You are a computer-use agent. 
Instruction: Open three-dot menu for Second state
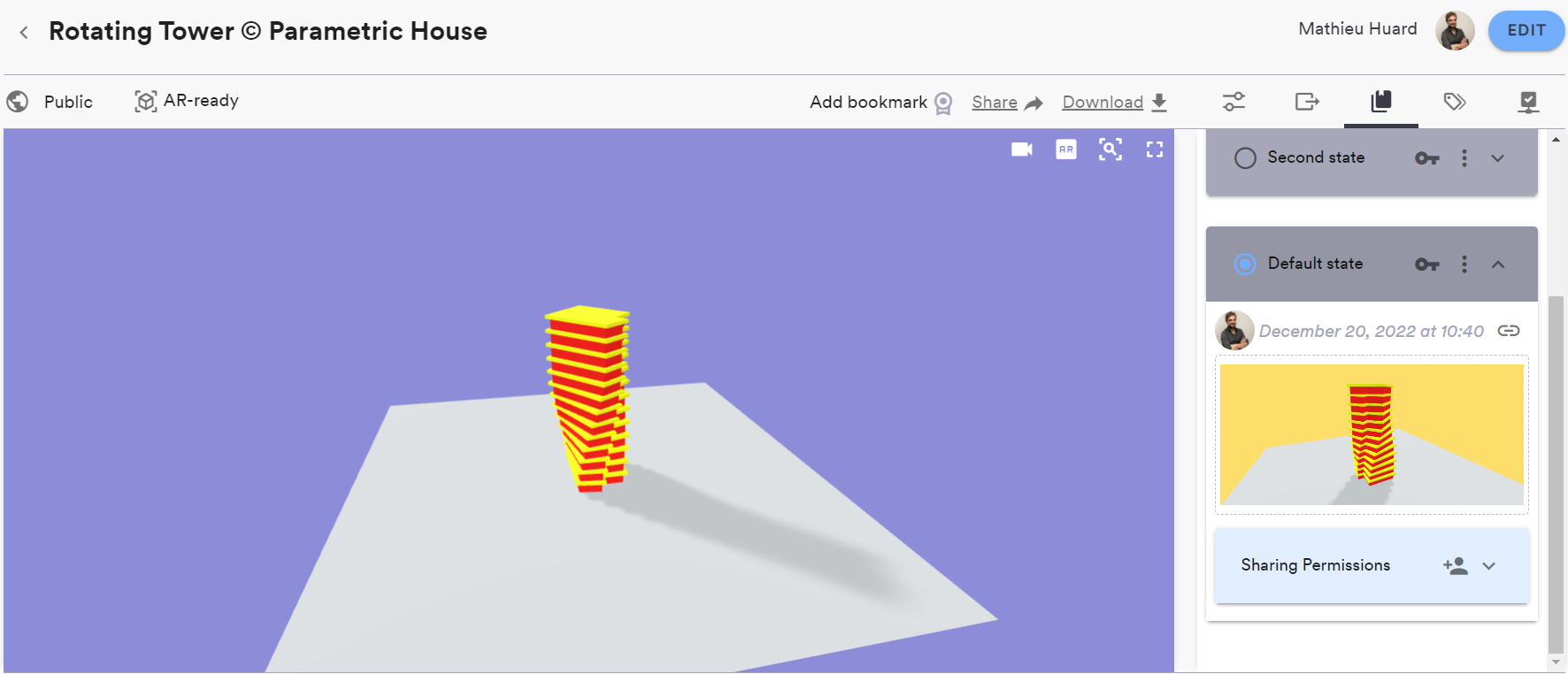click(1464, 158)
